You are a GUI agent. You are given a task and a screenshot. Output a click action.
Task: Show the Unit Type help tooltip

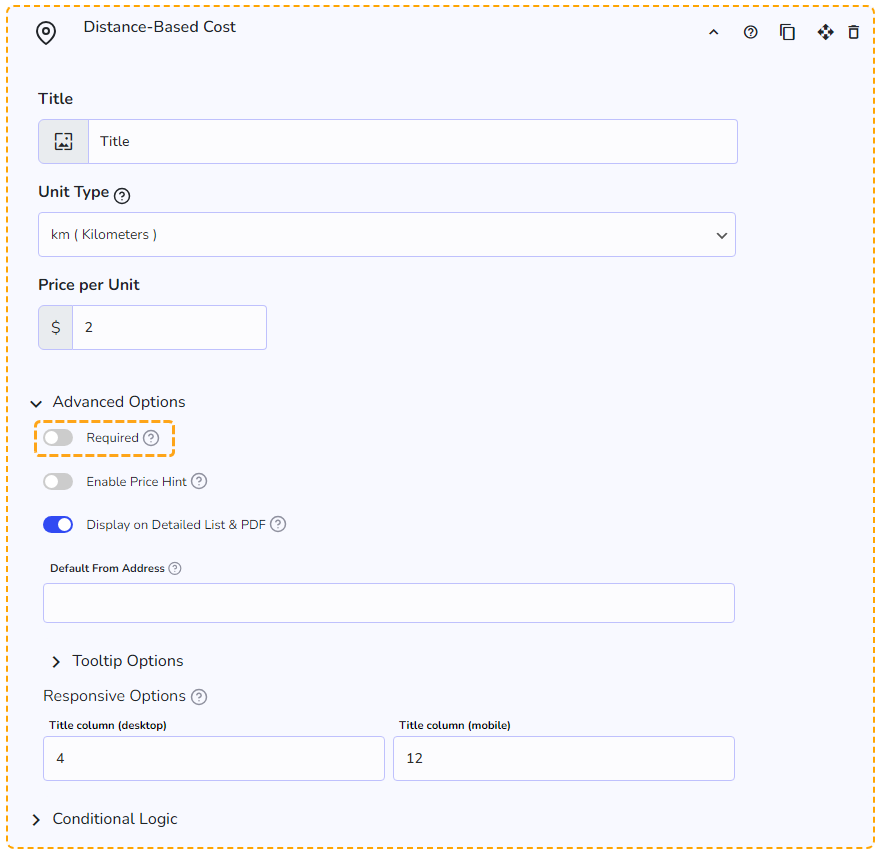122,195
